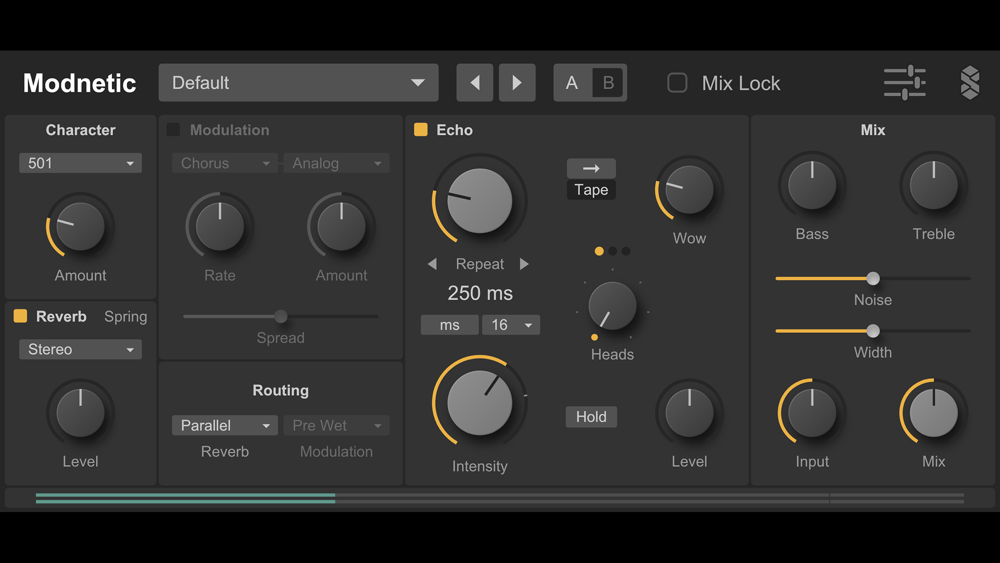Click the Heads label
The image size is (1000, 563).
(x=612, y=355)
